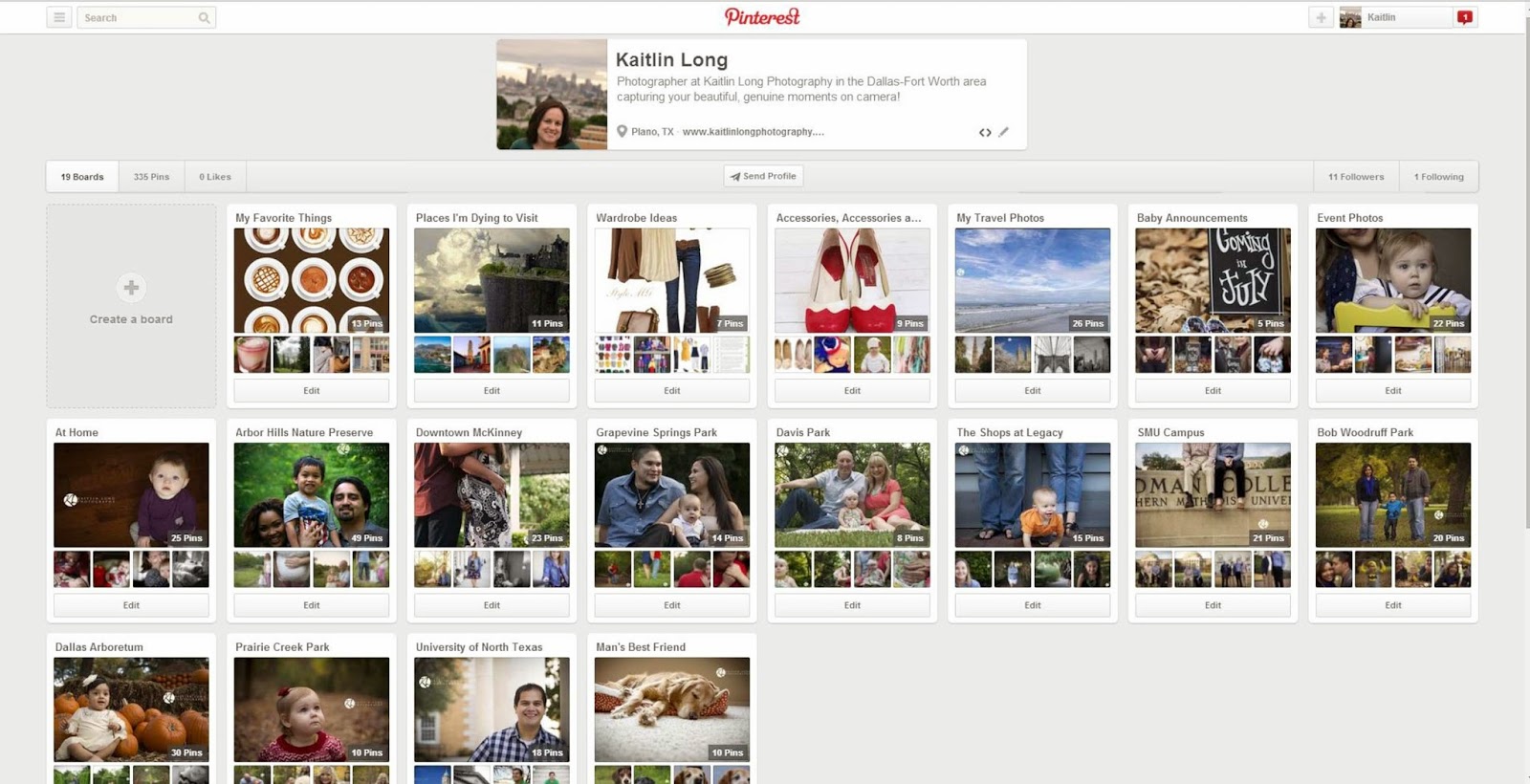View the 11 Followers tab
1530x784 pixels.
point(1356,177)
